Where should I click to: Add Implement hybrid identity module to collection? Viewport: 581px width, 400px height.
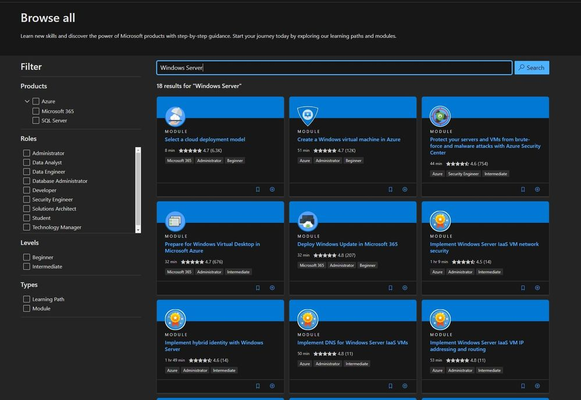coord(272,386)
